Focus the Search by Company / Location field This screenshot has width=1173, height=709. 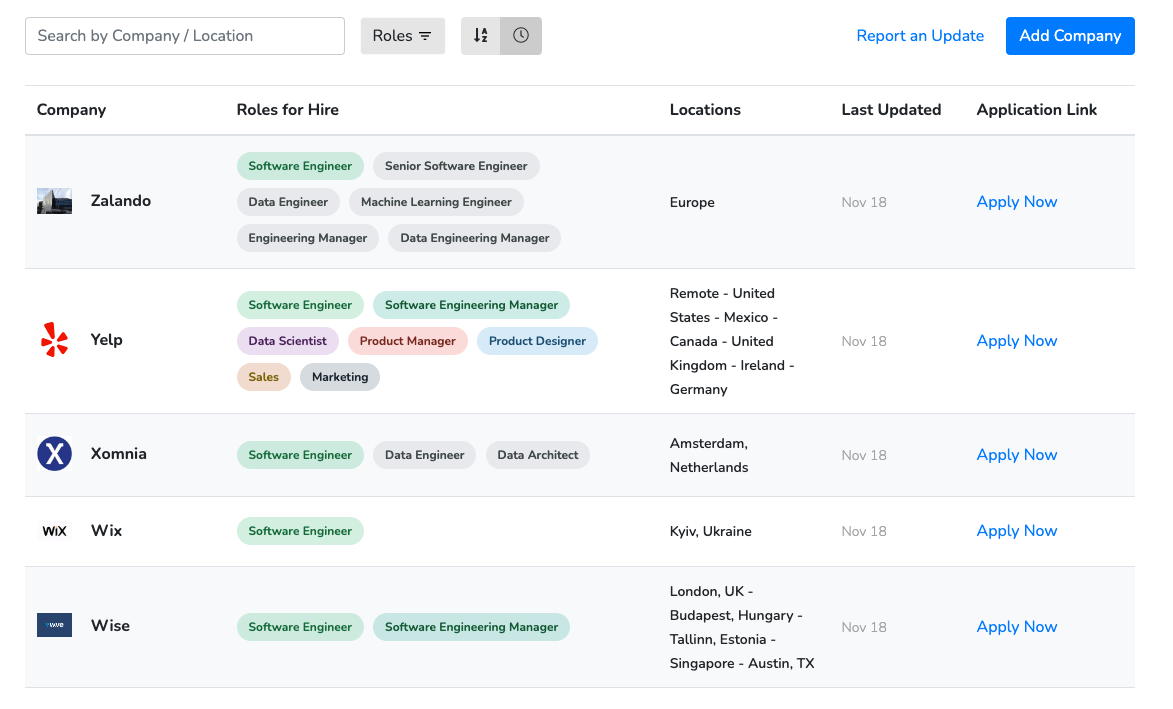185,36
